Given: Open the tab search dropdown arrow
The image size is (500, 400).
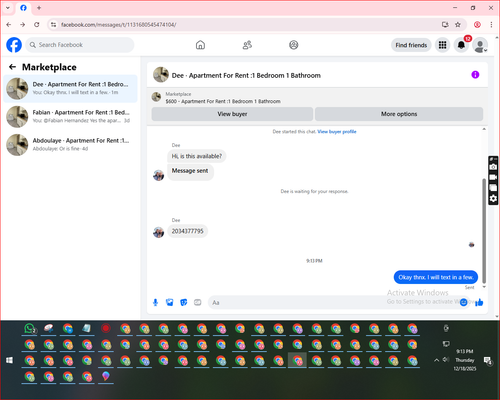Looking at the screenshot, I should (x=8, y=8).
